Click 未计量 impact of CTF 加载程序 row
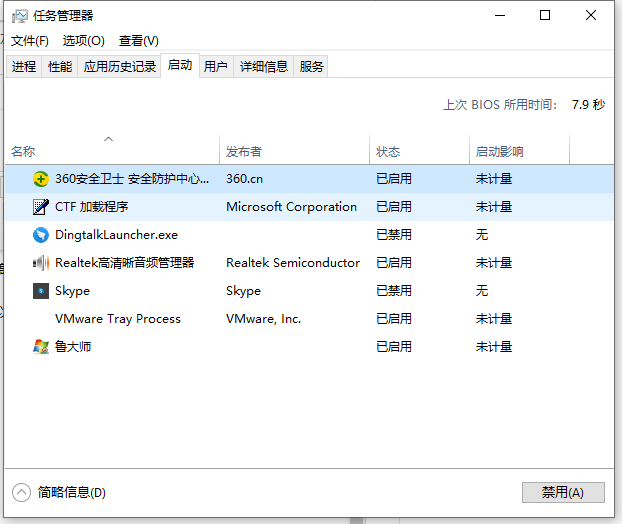622x524 pixels. pyautogui.click(x=494, y=207)
